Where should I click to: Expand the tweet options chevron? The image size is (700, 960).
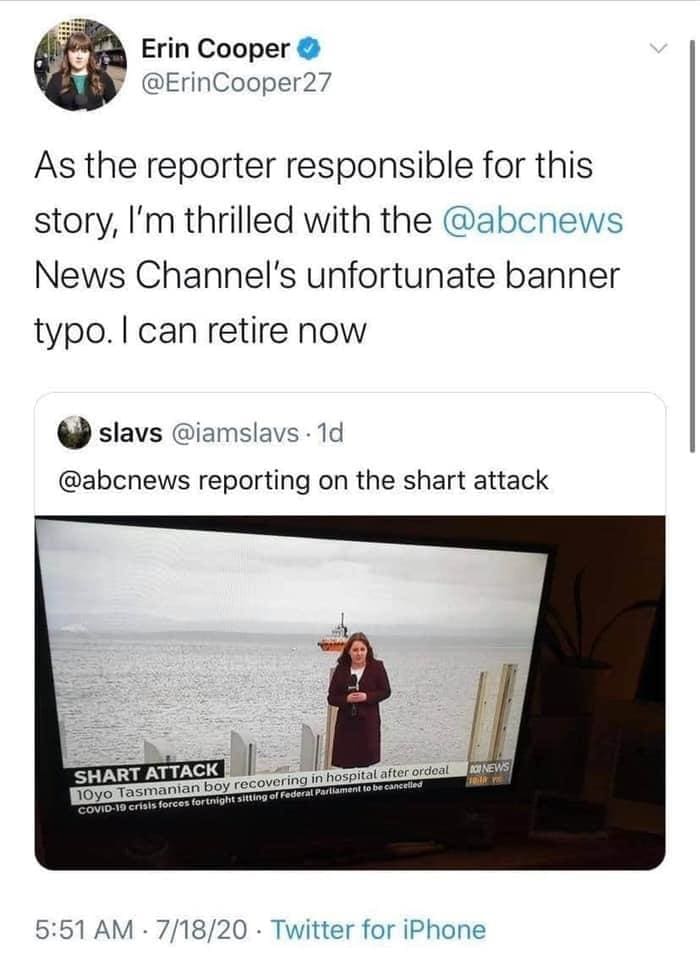point(658,48)
